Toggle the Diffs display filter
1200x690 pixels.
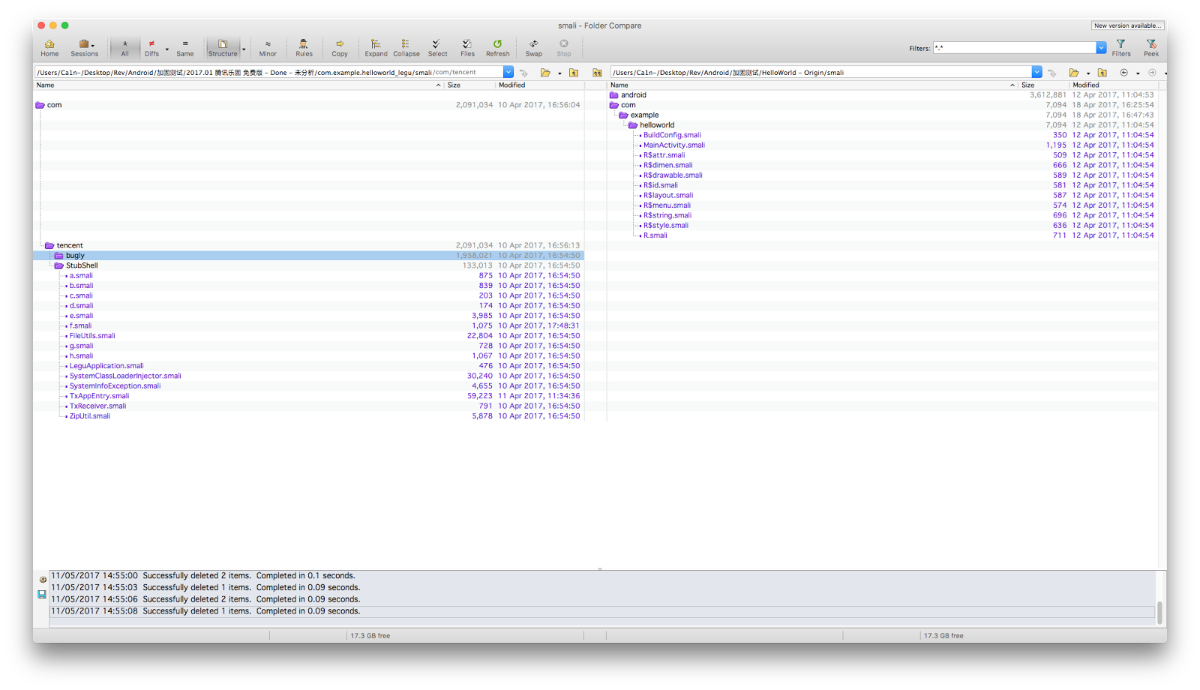tap(151, 47)
